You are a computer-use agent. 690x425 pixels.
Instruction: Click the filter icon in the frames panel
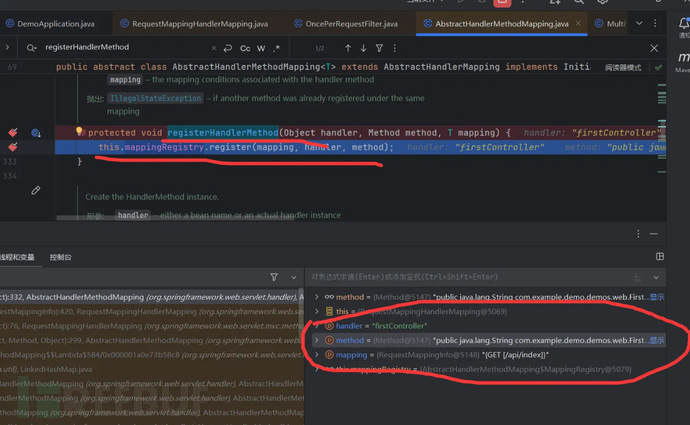coord(274,277)
